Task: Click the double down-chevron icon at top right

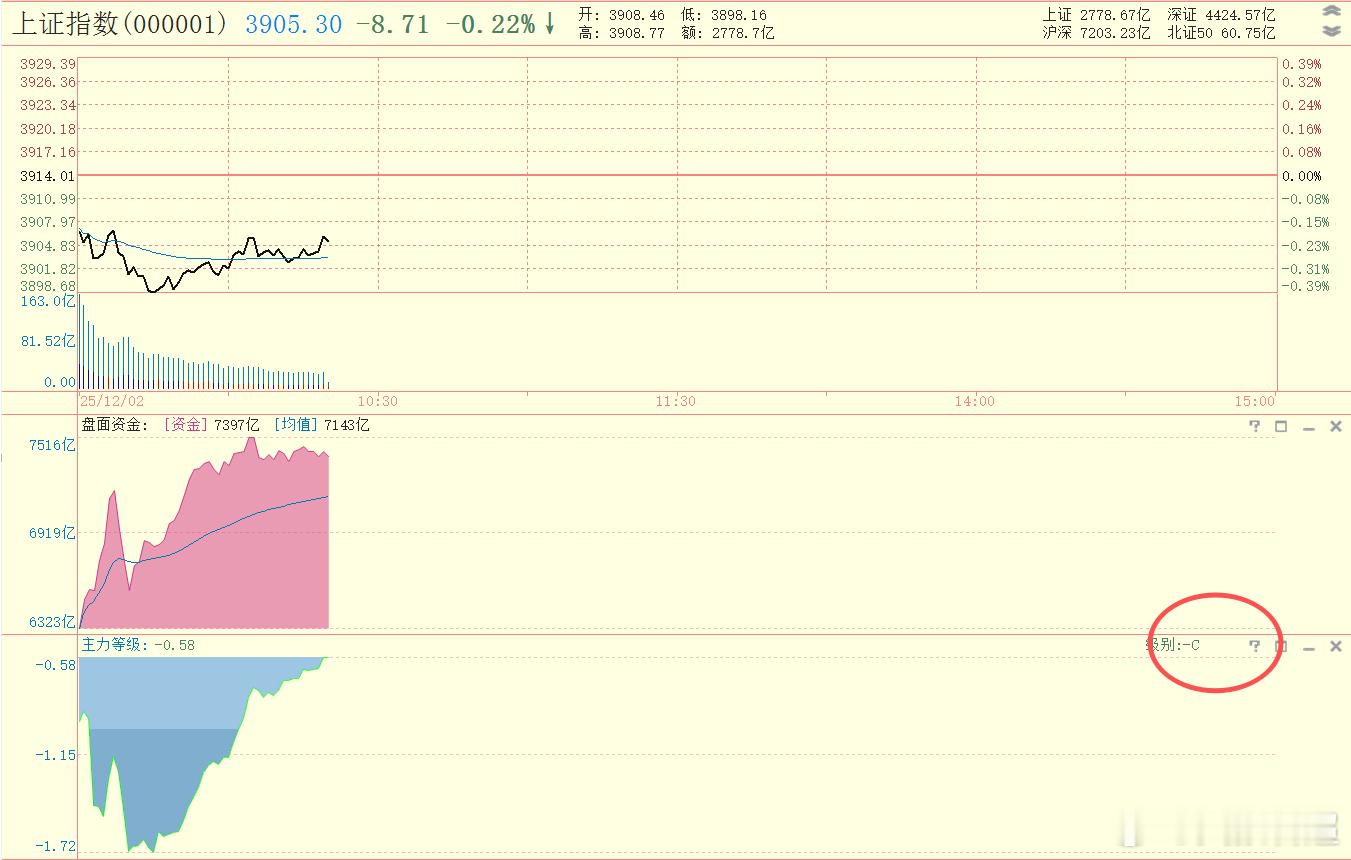Action: click(1331, 31)
